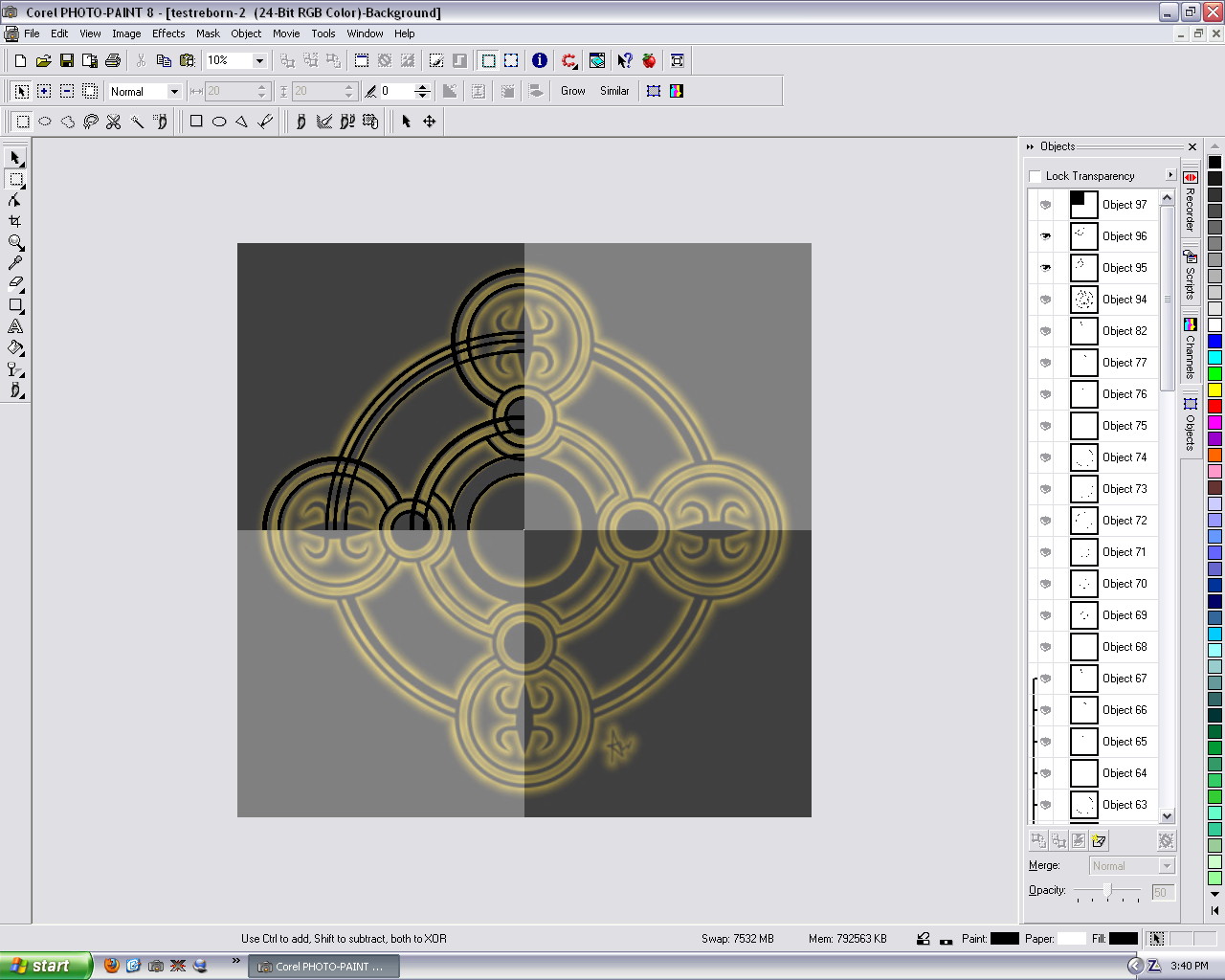The width and height of the screenshot is (1225, 980).
Task: Select the Eyedropper tool
Action: click(x=15, y=263)
